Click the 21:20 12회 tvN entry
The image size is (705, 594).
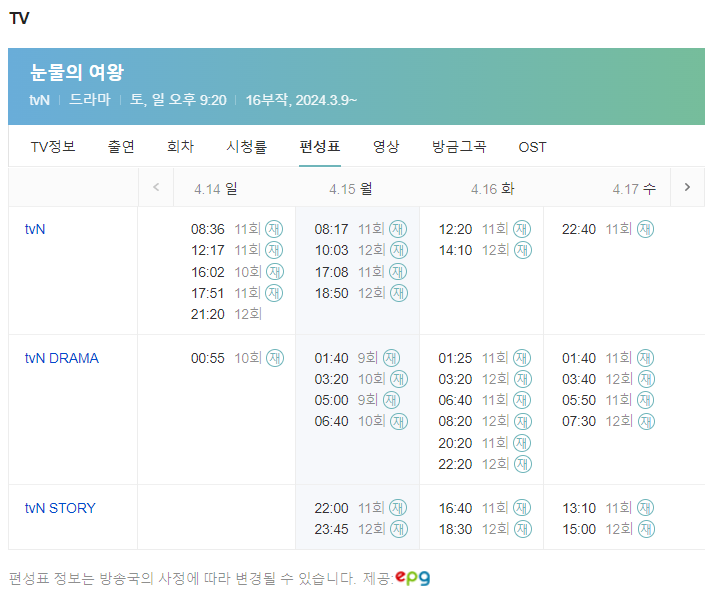click(226, 314)
